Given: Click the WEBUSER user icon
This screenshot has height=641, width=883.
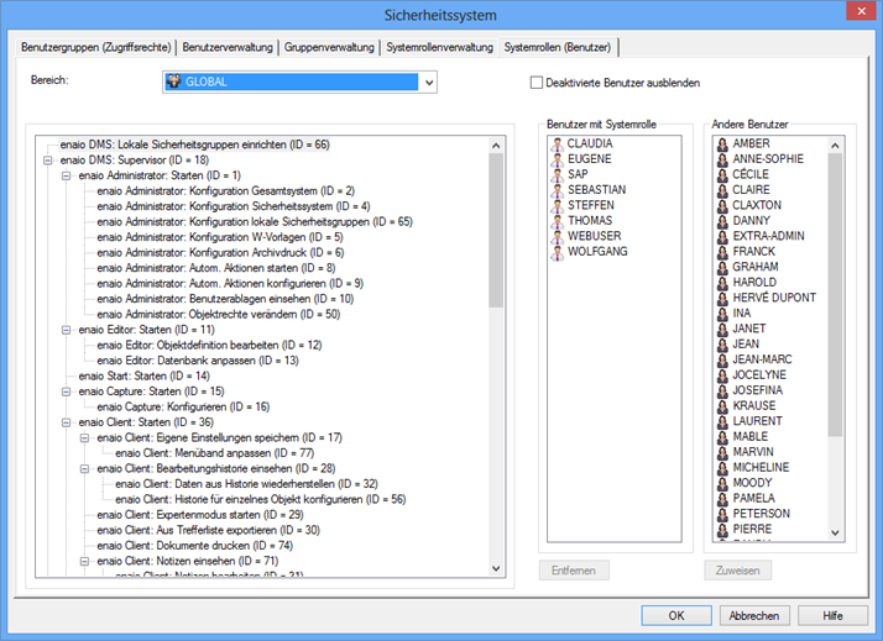Looking at the screenshot, I should [x=557, y=237].
